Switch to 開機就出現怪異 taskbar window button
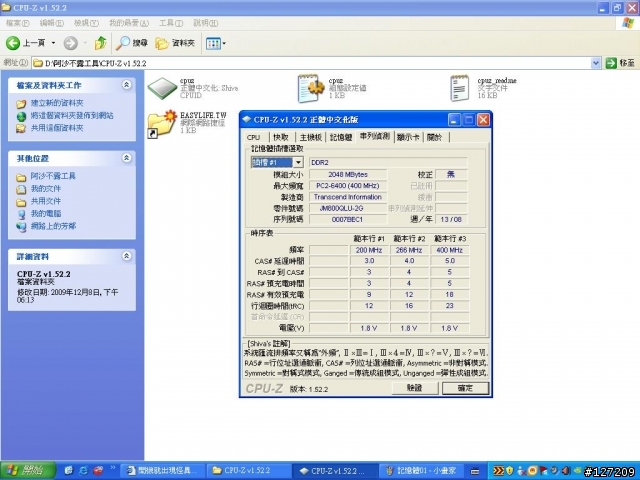640x480 pixels. click(163, 471)
